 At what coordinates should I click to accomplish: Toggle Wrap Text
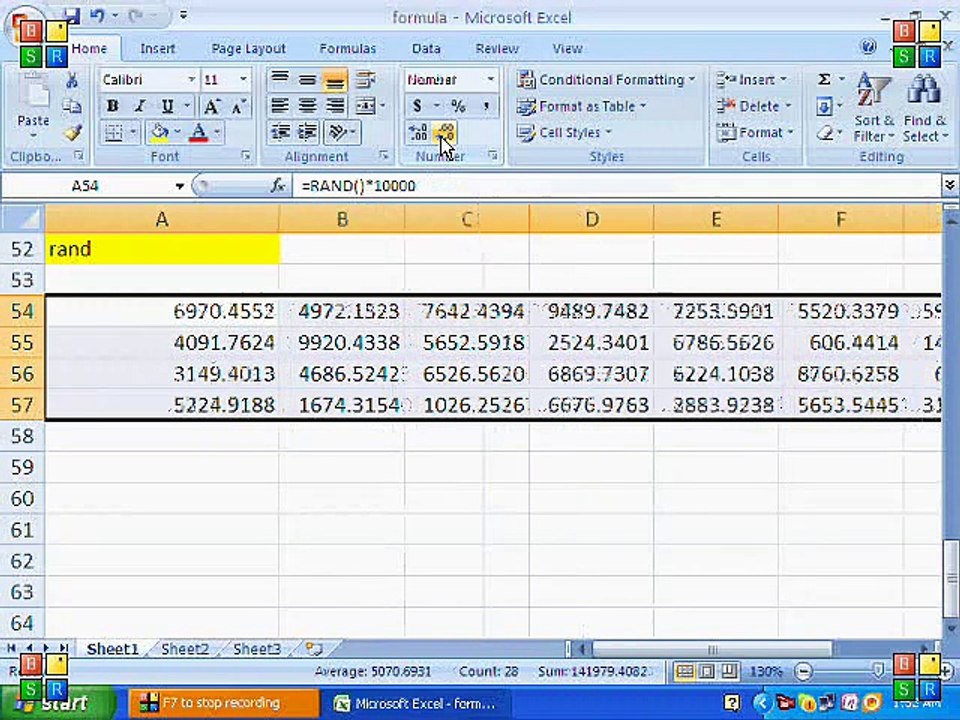point(366,80)
